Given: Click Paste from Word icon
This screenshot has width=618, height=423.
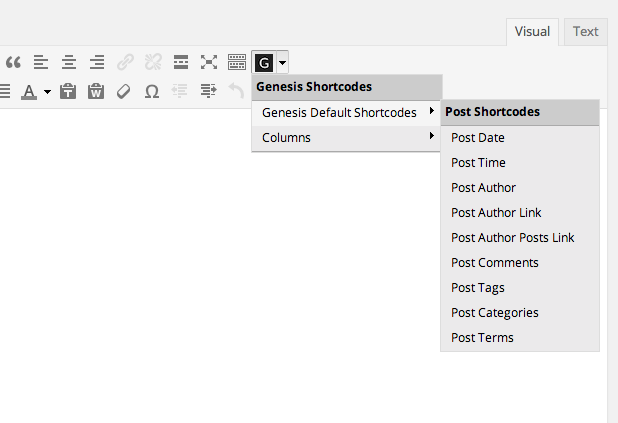Looking at the screenshot, I should point(96,91).
